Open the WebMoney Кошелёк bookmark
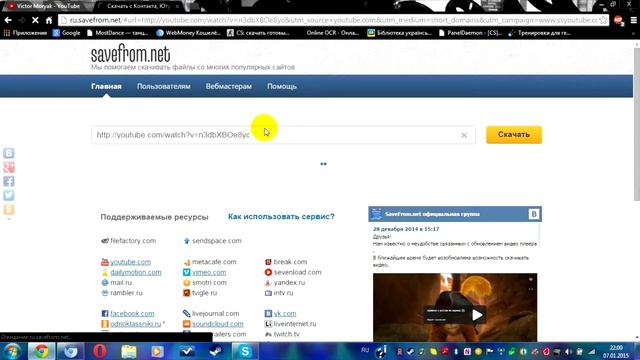The image size is (640, 360). click(x=189, y=33)
